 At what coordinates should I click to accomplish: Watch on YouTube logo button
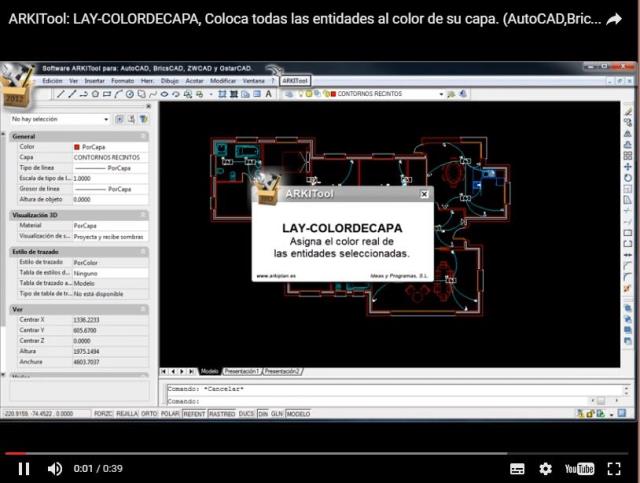pos(579,469)
